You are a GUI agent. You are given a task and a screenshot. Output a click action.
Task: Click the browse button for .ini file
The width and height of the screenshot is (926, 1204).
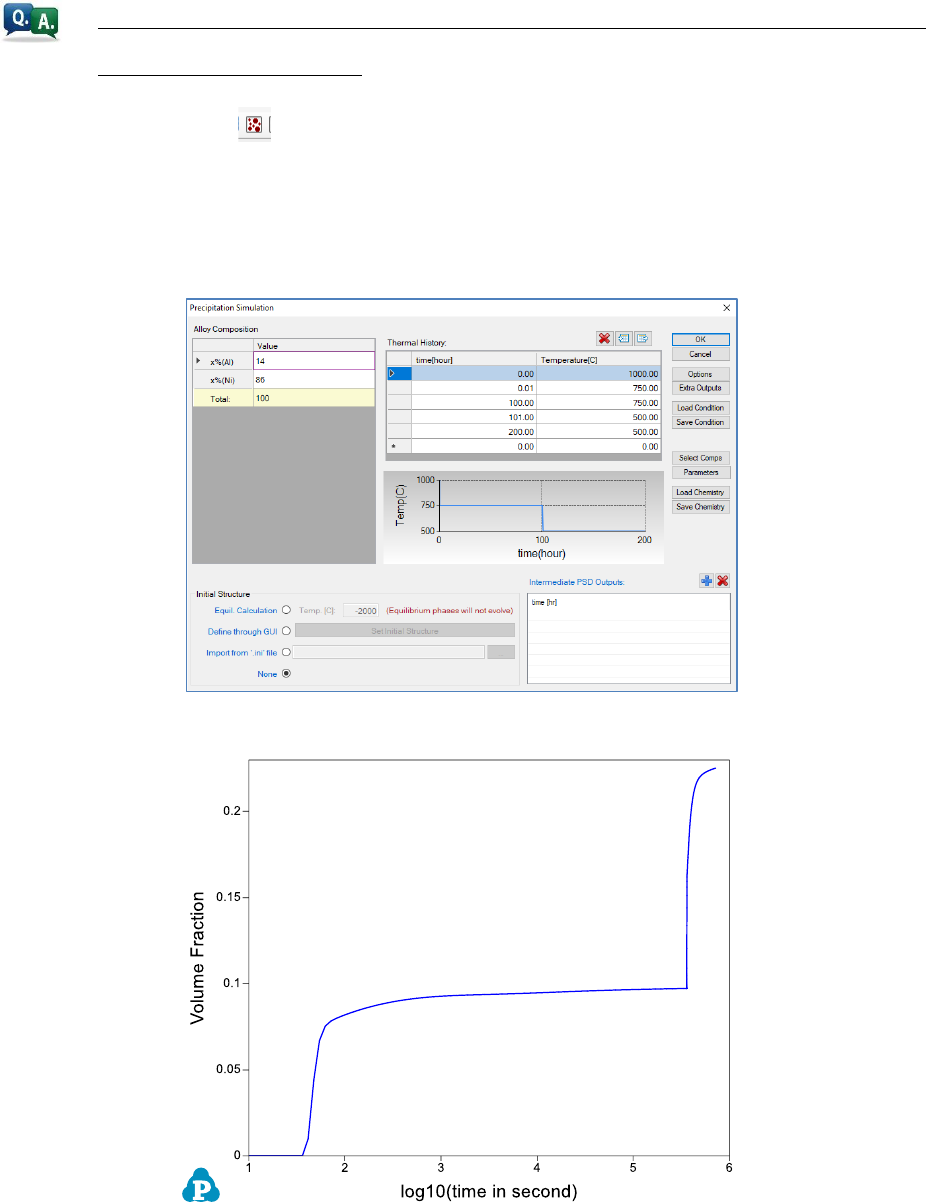pos(500,652)
